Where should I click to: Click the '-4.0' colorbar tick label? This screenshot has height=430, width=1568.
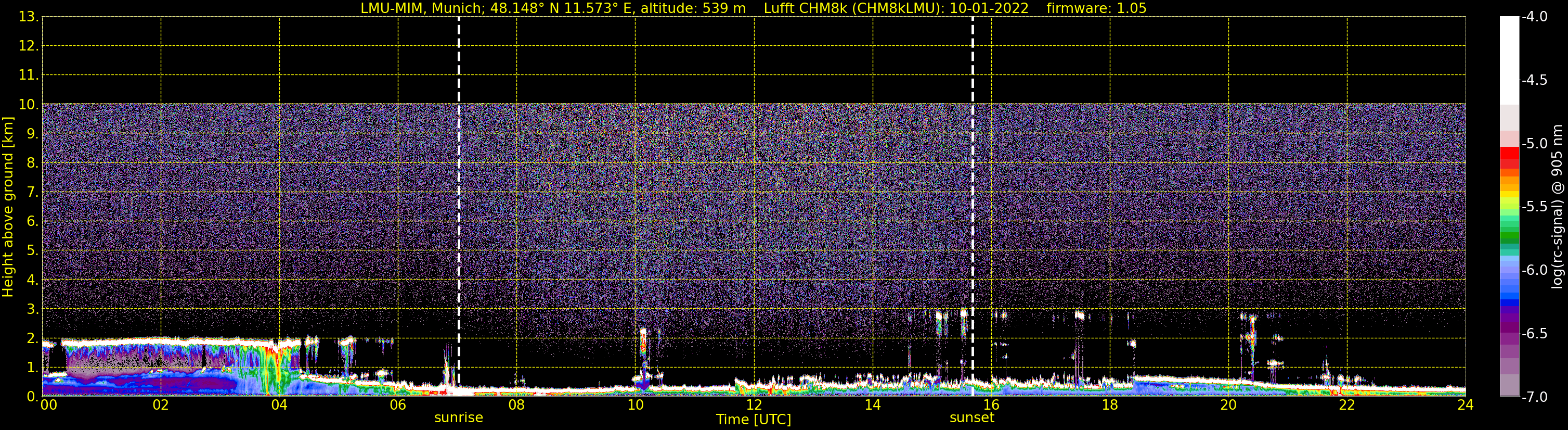(1535, 17)
